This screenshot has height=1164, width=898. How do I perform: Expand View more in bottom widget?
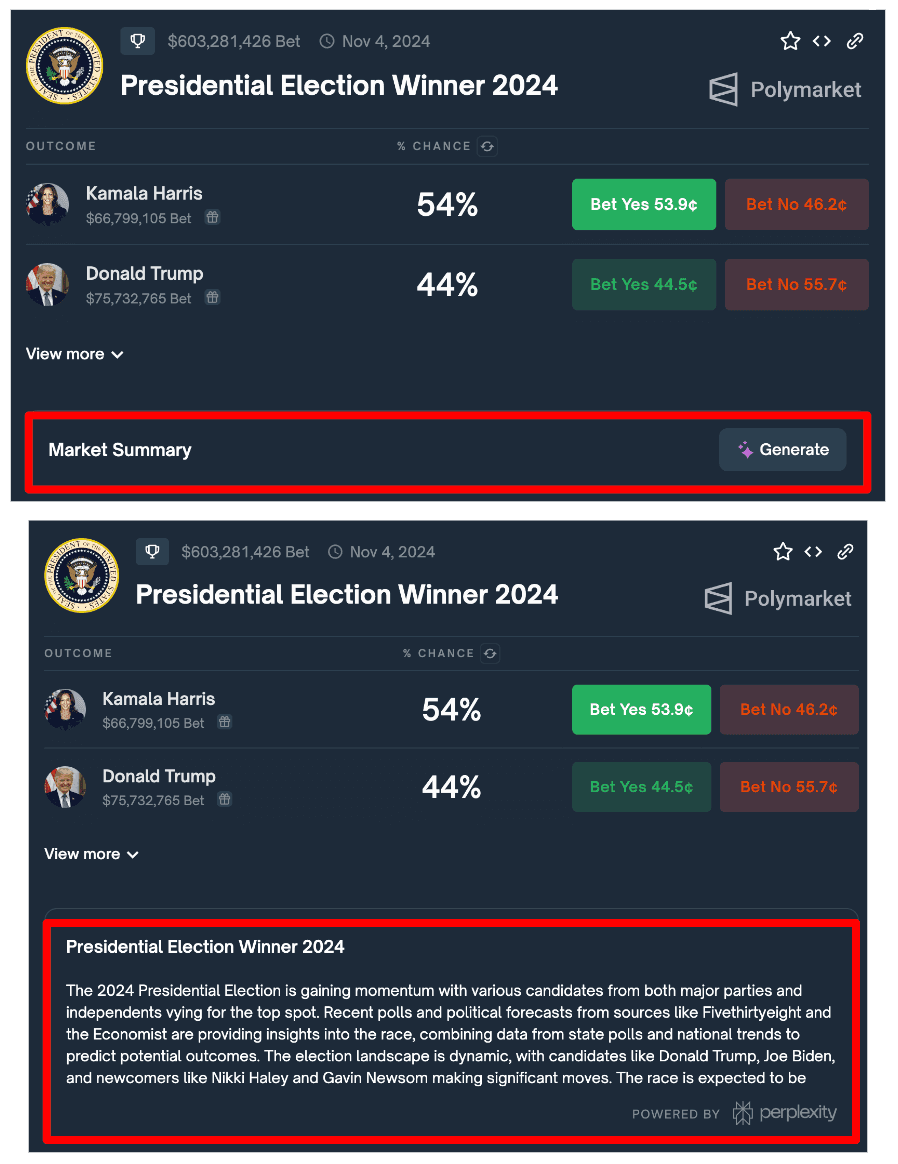click(x=91, y=854)
